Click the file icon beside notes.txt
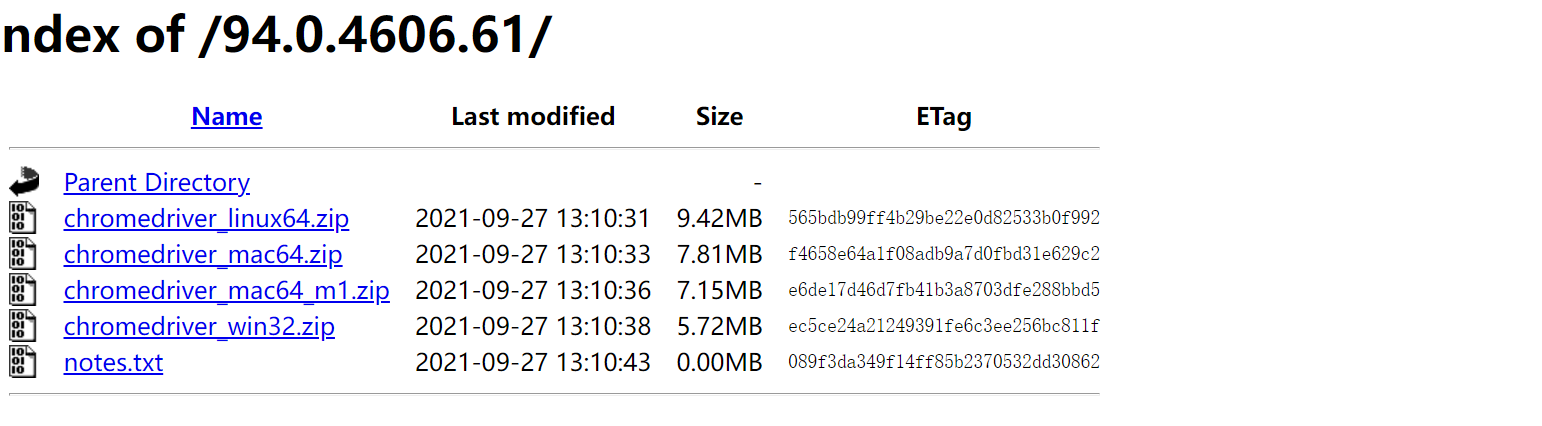 pyautogui.click(x=23, y=362)
